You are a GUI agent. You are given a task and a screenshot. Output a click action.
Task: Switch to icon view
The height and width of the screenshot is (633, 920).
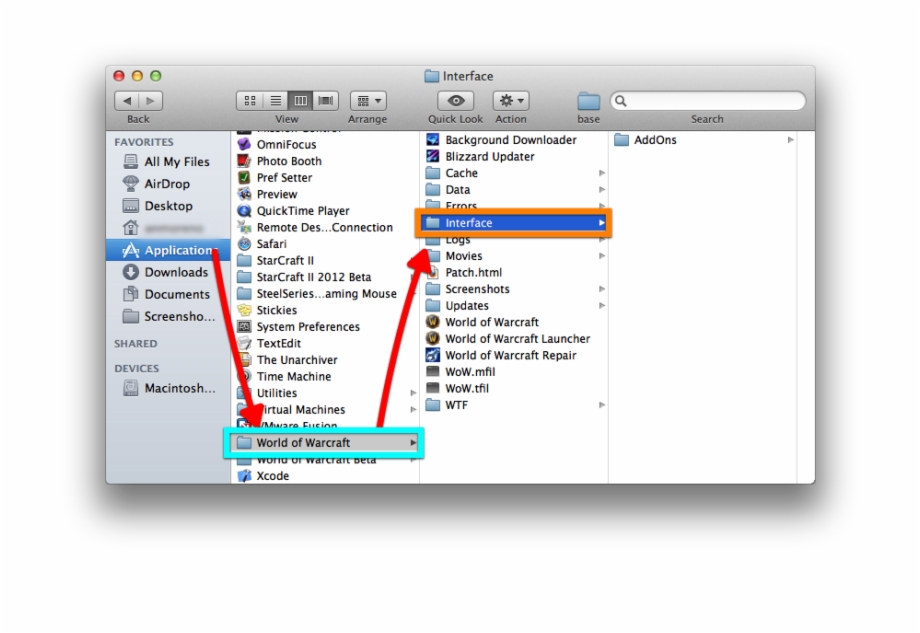pyautogui.click(x=250, y=101)
